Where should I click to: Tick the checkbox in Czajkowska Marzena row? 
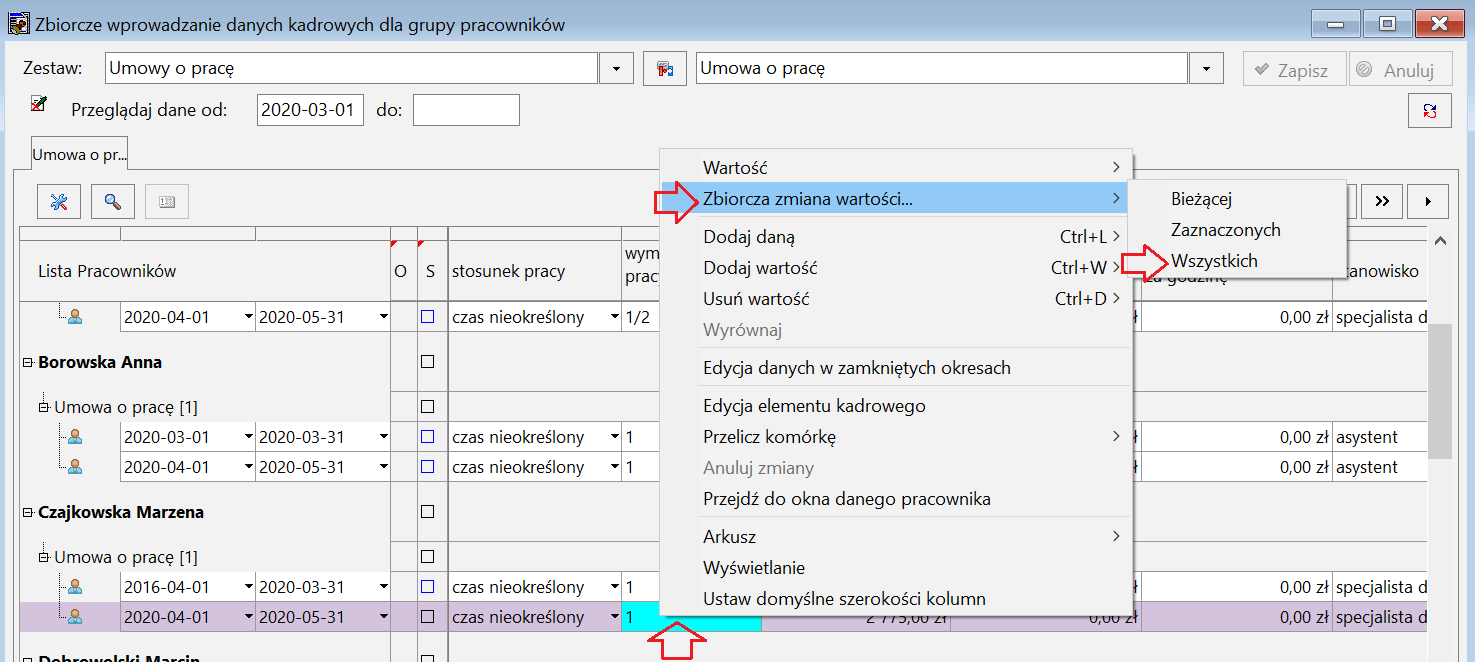pos(428,512)
